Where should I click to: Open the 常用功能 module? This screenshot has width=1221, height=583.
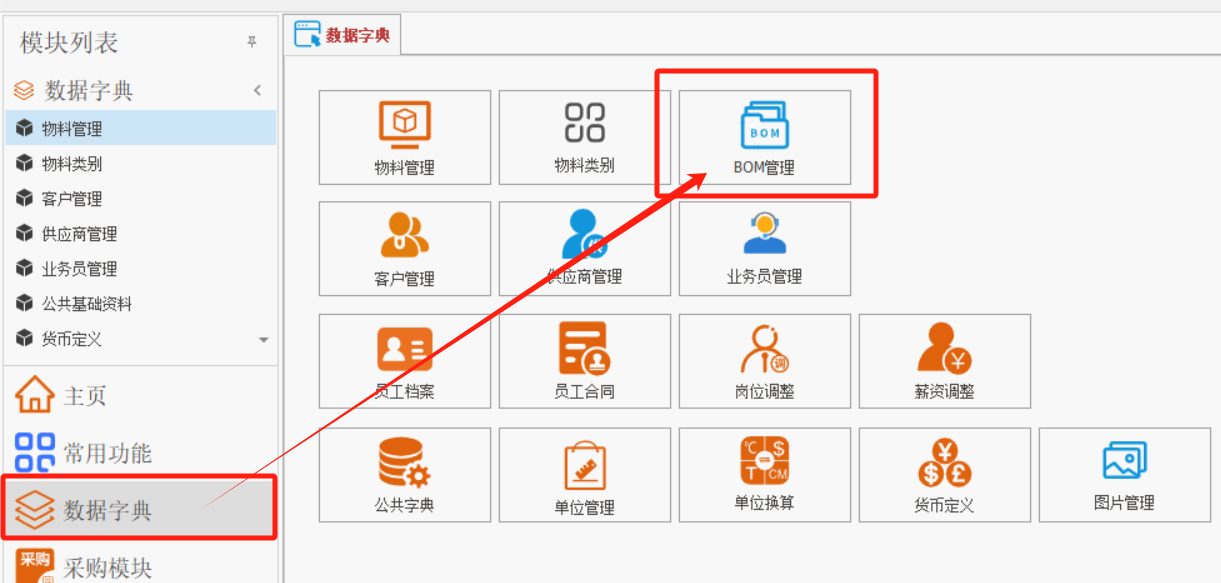coord(140,452)
